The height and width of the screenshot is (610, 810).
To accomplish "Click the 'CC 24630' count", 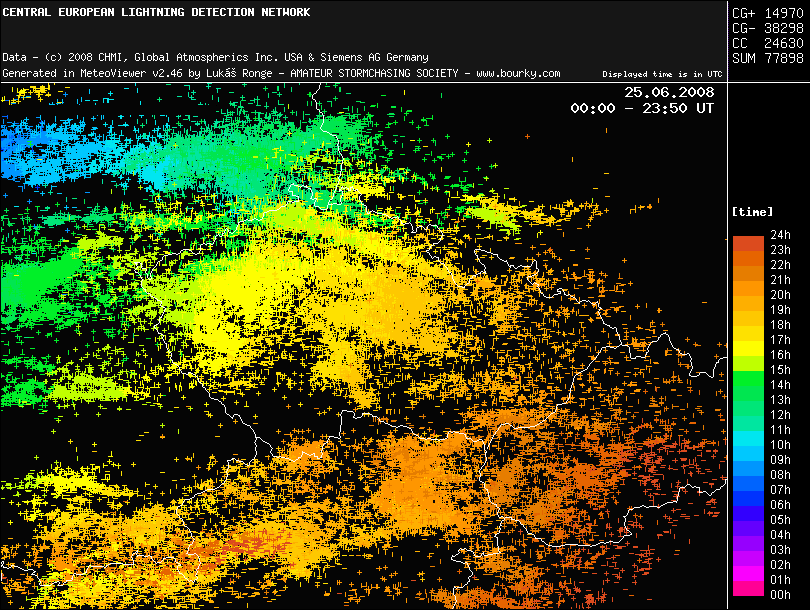I will tap(768, 43).
